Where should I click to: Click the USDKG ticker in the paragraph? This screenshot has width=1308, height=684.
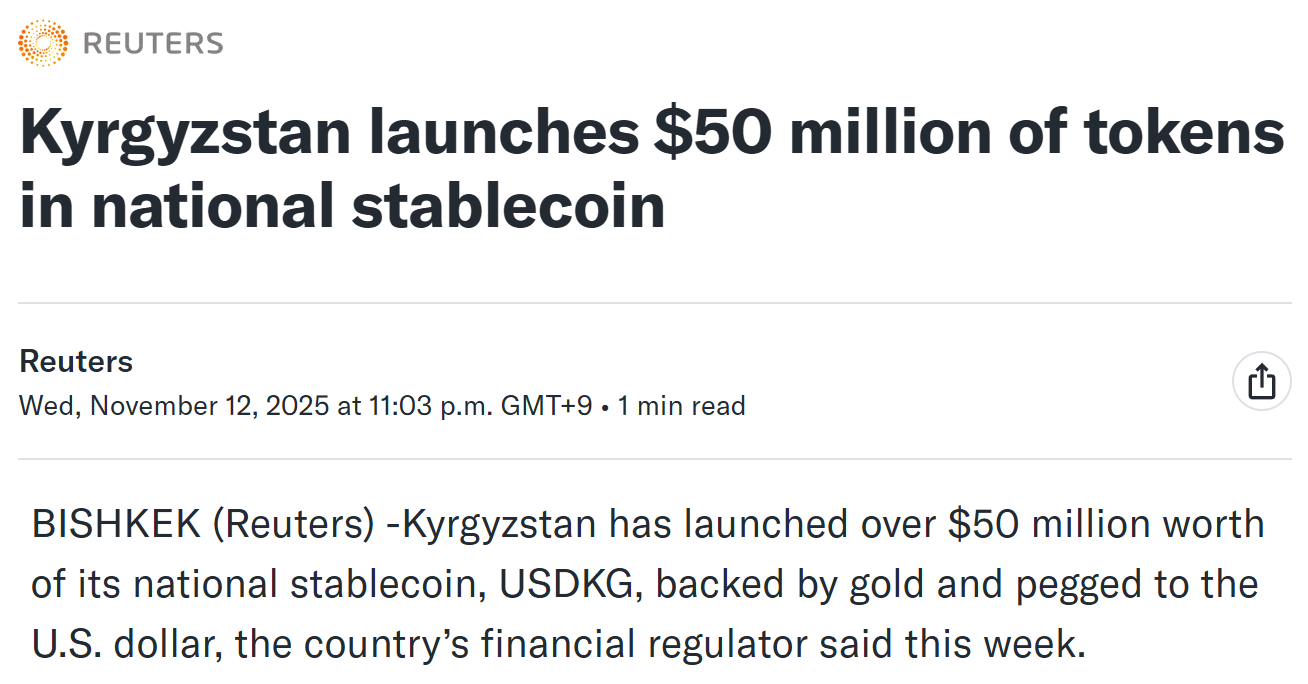(567, 585)
